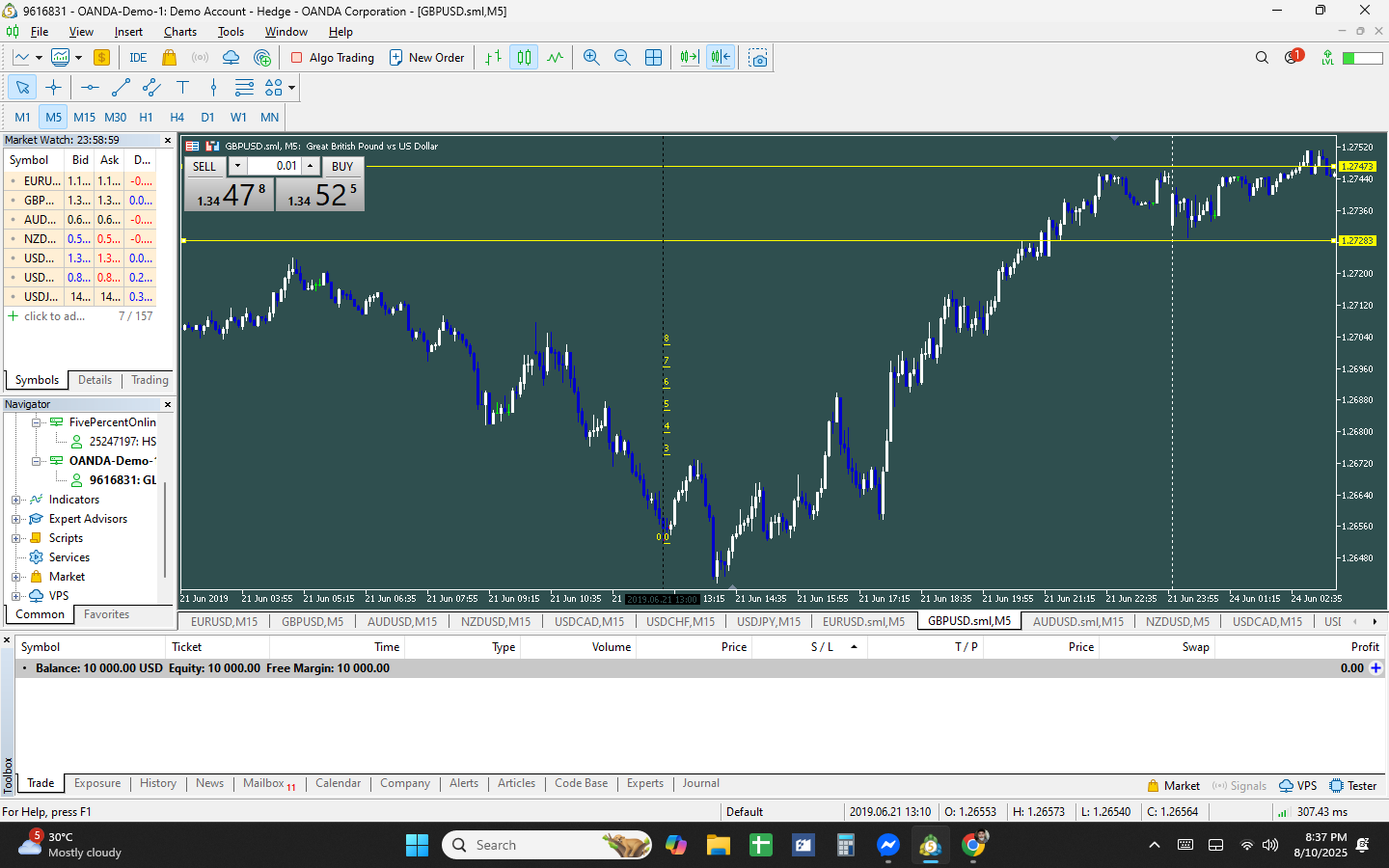1389x868 pixels.
Task: Switch to the History tab
Action: click(x=157, y=783)
